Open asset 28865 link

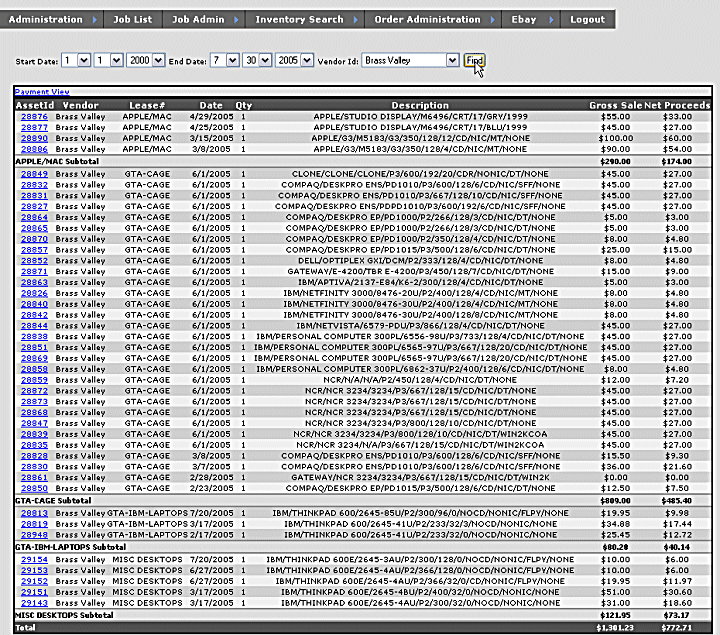click(34, 228)
